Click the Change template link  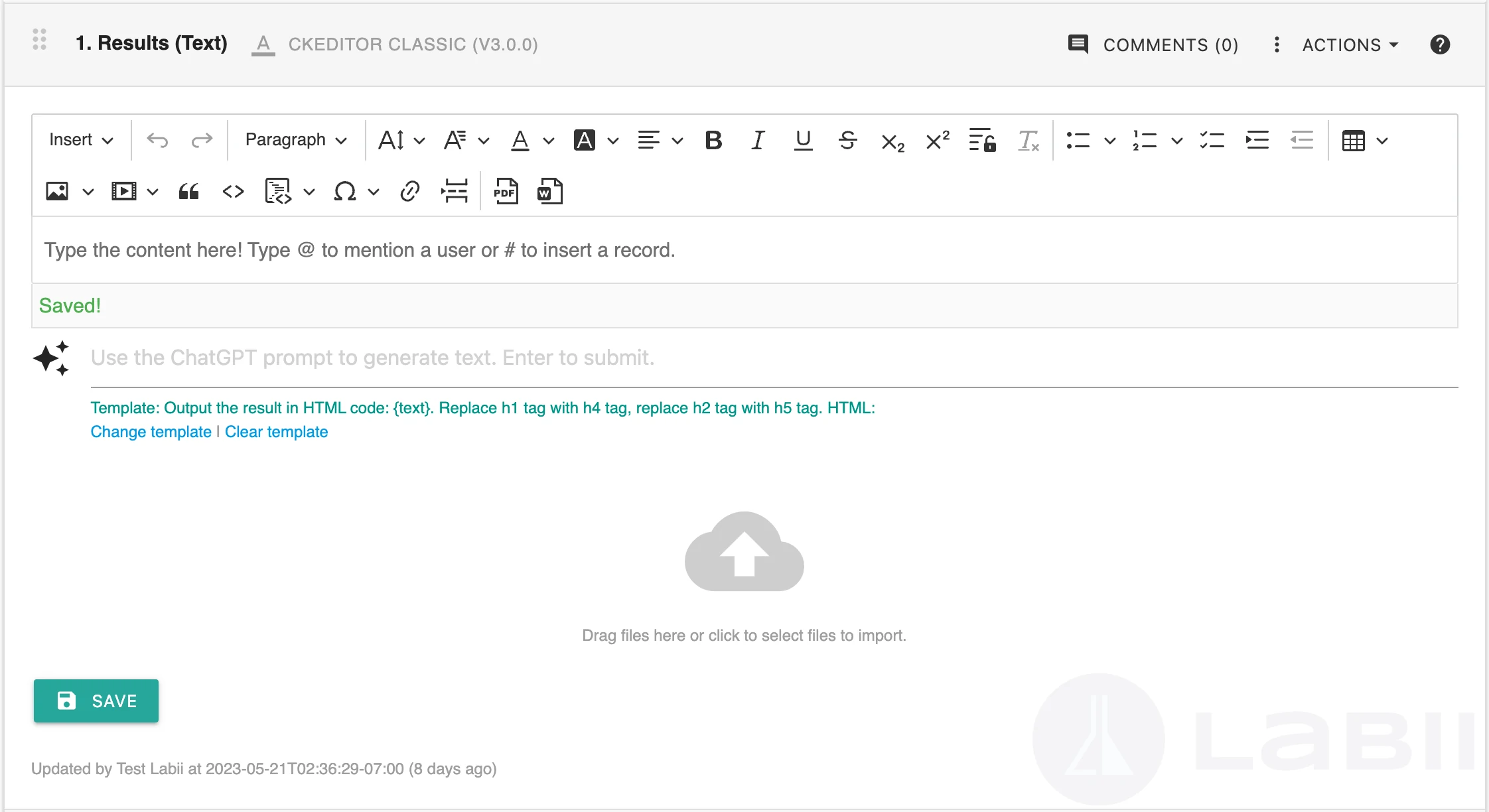(x=151, y=432)
